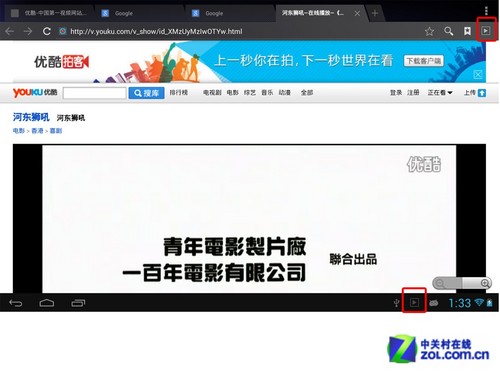
Task: Focus the Youku search input box
Action: [95, 93]
